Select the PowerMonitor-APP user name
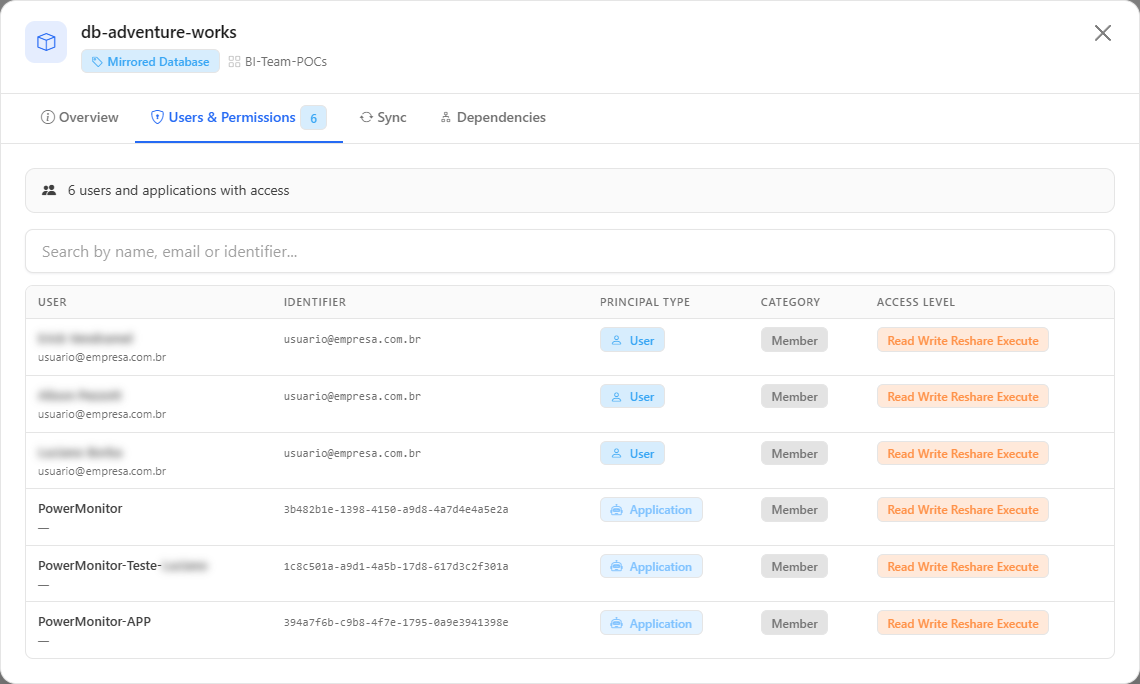Image resolution: width=1140 pixels, height=684 pixels. 95,622
